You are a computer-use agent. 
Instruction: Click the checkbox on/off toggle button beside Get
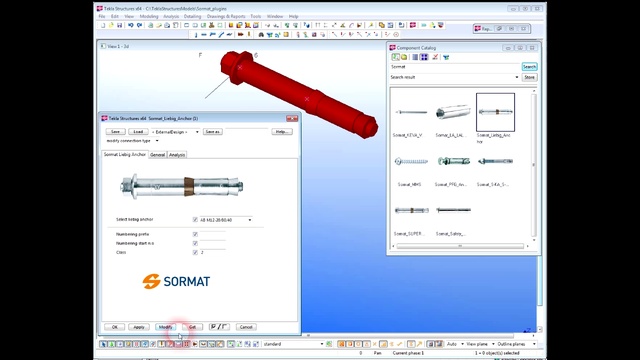coord(219,327)
